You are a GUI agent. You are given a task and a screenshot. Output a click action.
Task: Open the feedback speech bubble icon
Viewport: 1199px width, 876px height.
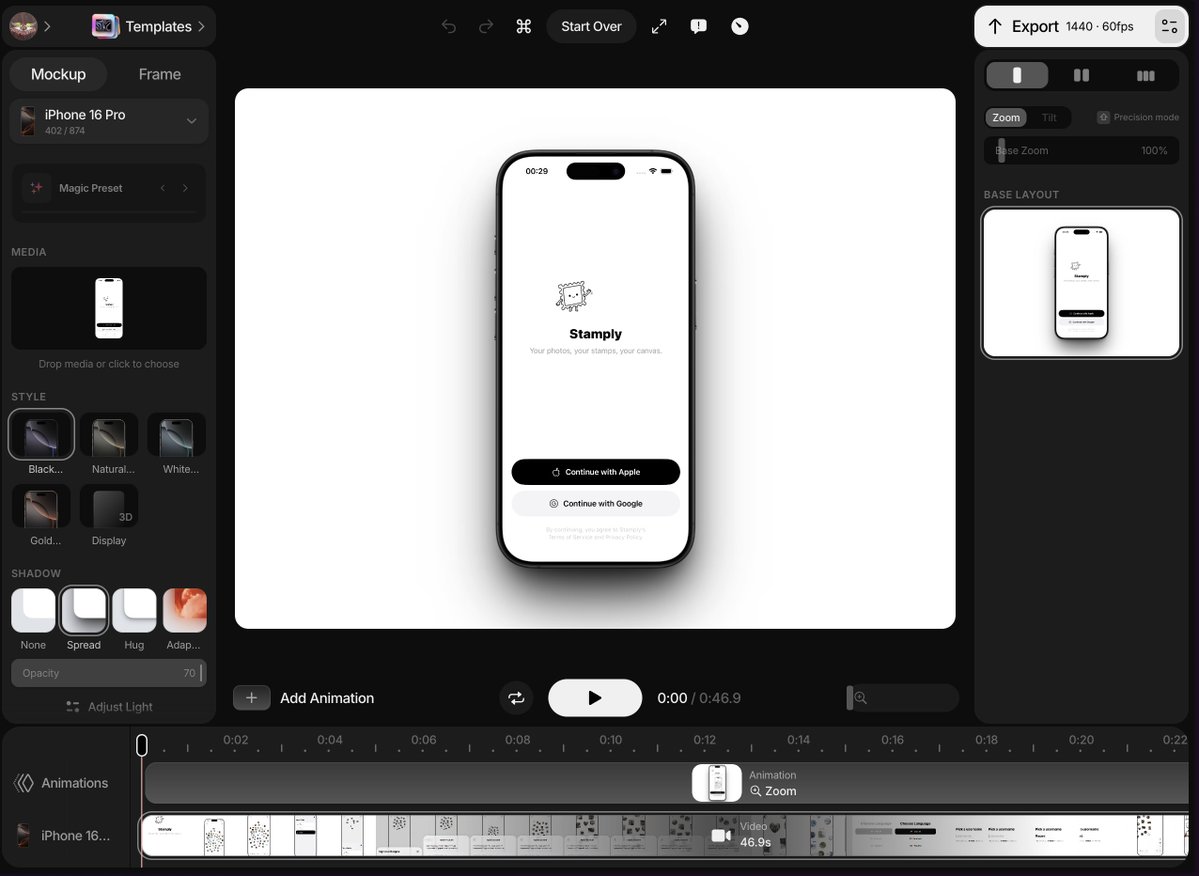point(698,27)
